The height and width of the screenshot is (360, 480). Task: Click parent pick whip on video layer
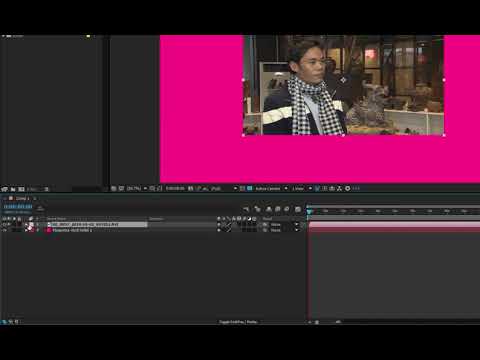tap(265, 225)
